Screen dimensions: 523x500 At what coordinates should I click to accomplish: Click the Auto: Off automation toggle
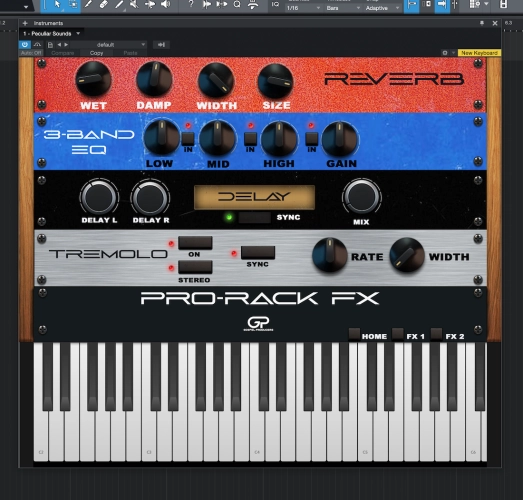click(31, 53)
